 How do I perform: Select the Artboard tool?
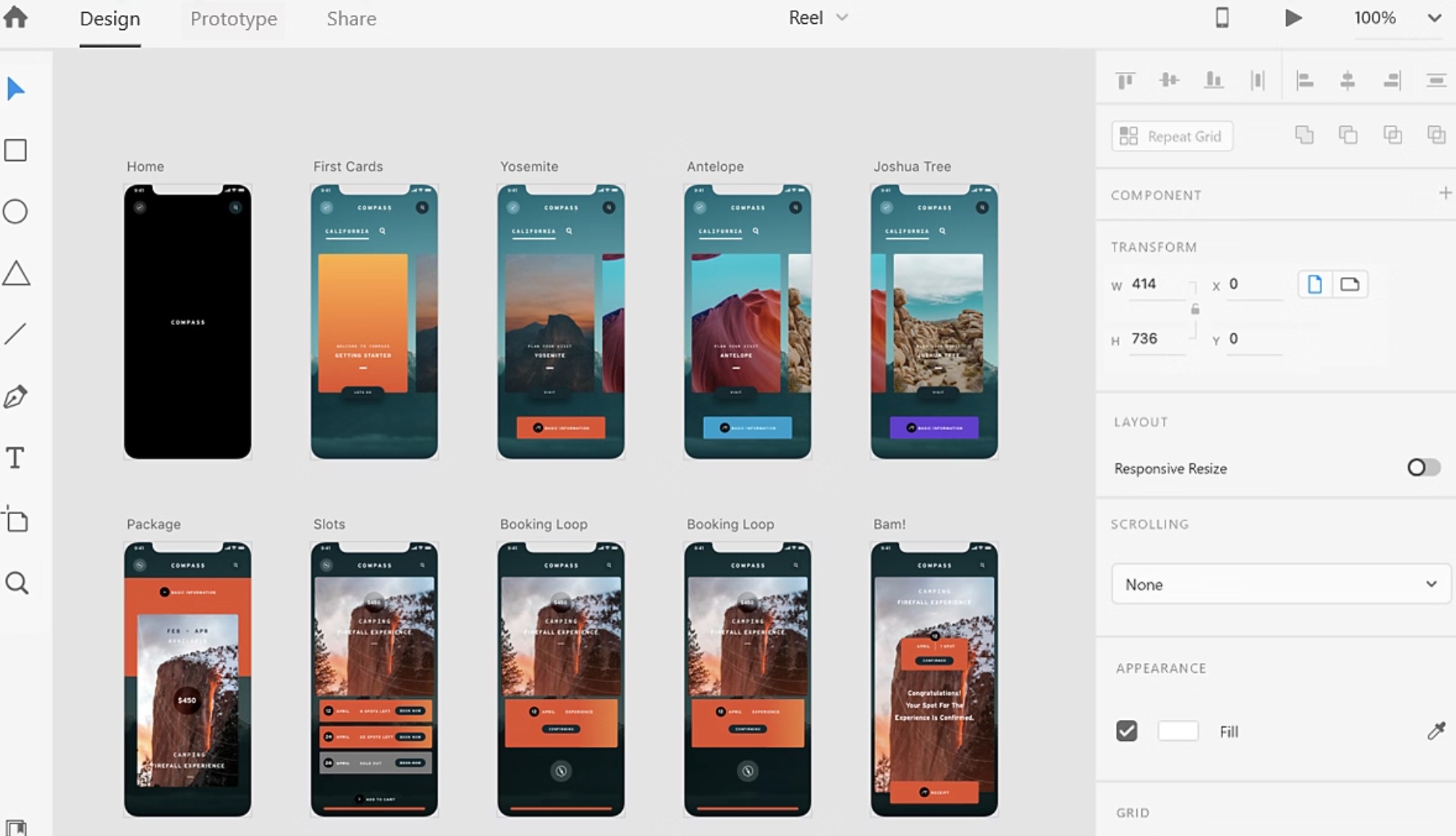pos(16,519)
